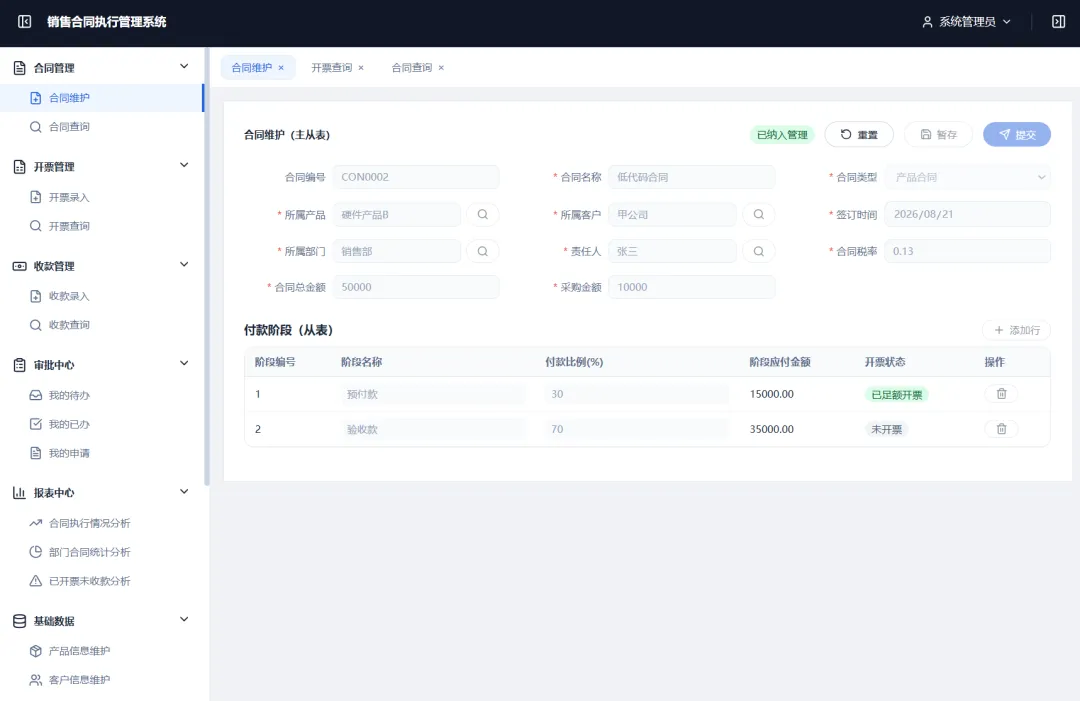
Task: Collapse the 合同管理 menu group
Action: point(184,67)
